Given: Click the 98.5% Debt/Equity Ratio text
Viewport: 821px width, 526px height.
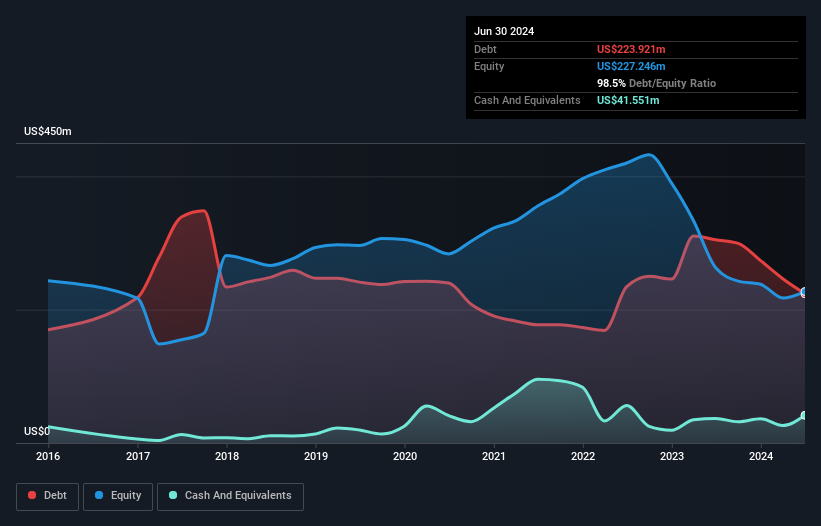Looking at the screenshot, I should [656, 83].
